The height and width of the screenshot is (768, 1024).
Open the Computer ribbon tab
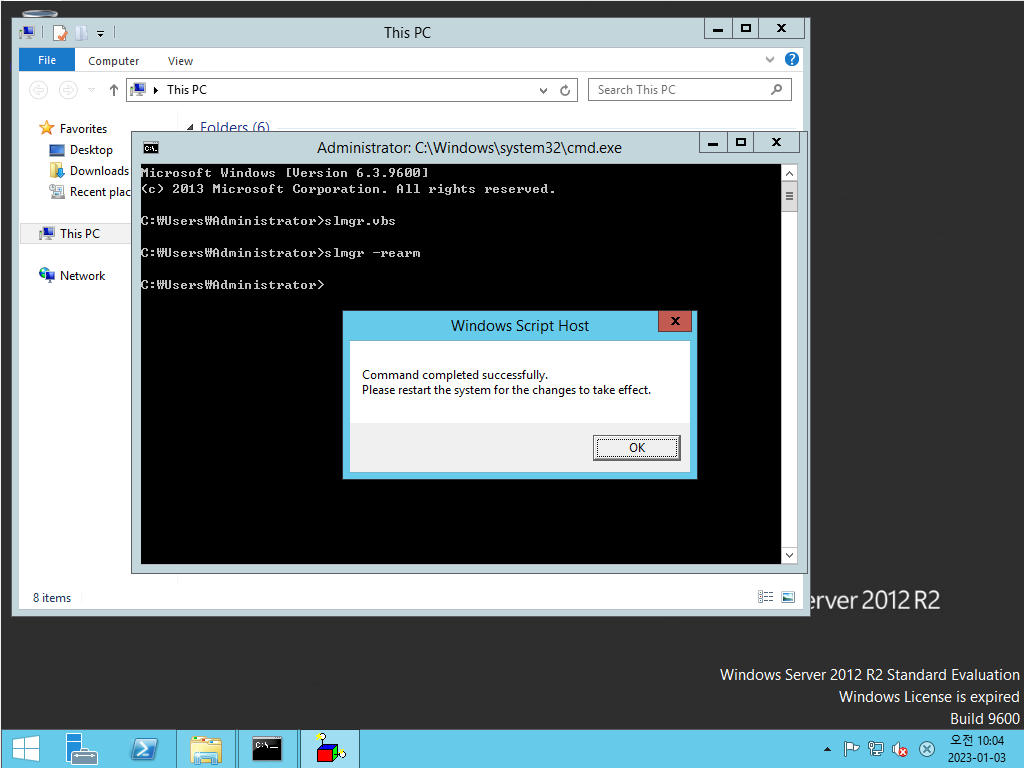coord(113,61)
